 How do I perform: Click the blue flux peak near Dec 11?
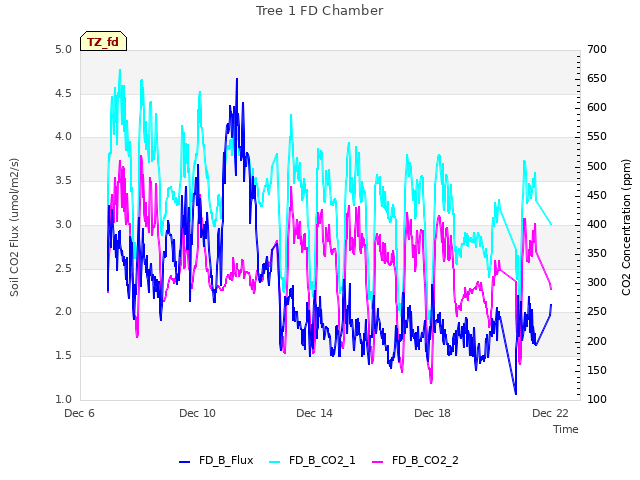tap(237, 79)
